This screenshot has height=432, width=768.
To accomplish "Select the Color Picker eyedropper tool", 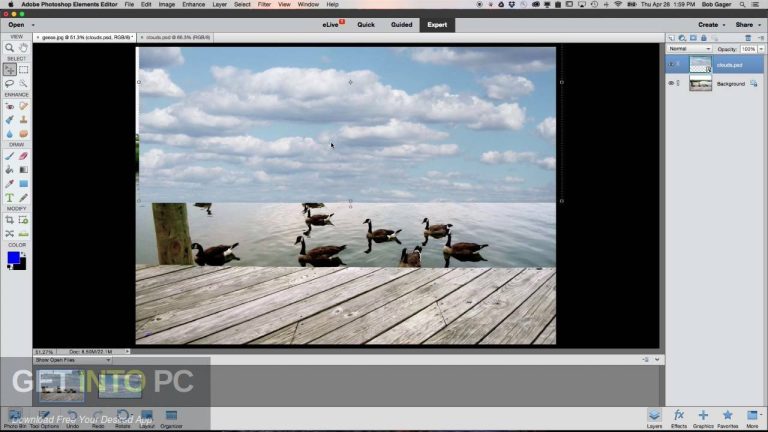I will coord(9,184).
